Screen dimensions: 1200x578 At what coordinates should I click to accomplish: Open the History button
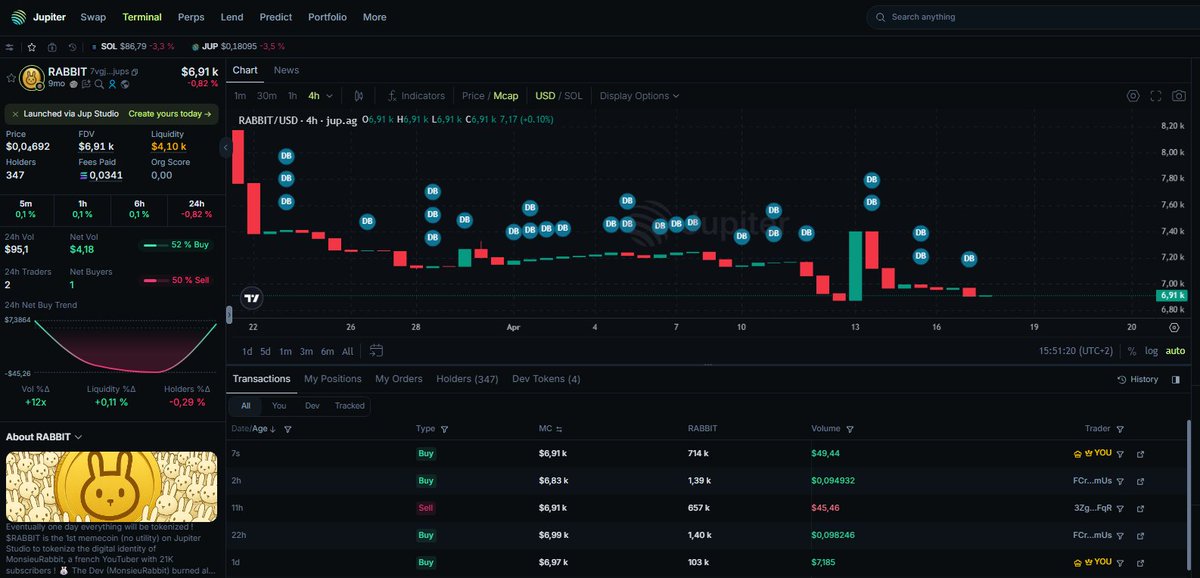tap(1138, 379)
